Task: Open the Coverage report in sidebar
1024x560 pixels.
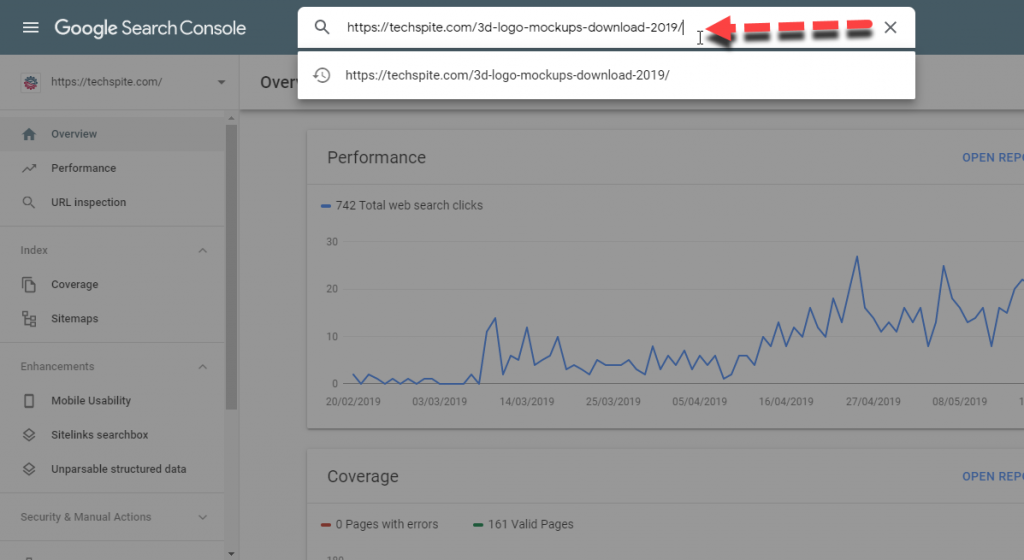Action: point(112,285)
